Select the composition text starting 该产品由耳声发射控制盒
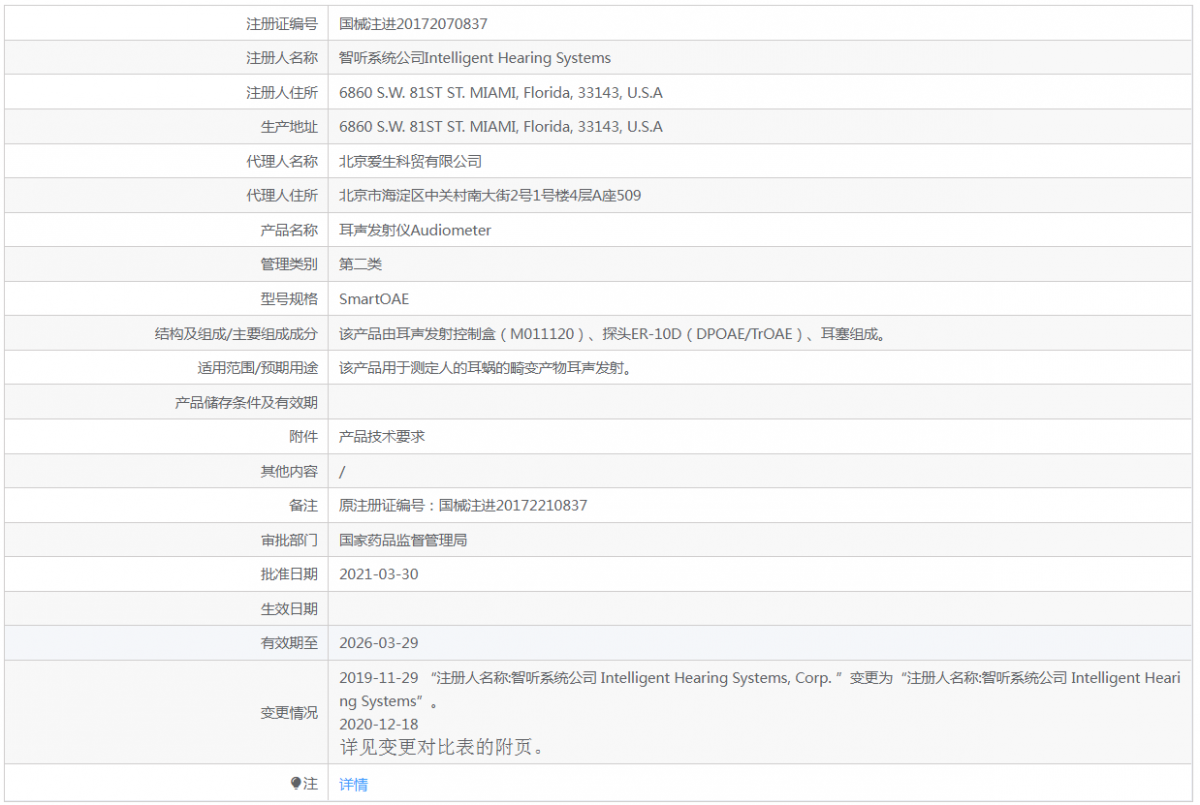Viewport: 1200px width, 805px height. click(613, 334)
